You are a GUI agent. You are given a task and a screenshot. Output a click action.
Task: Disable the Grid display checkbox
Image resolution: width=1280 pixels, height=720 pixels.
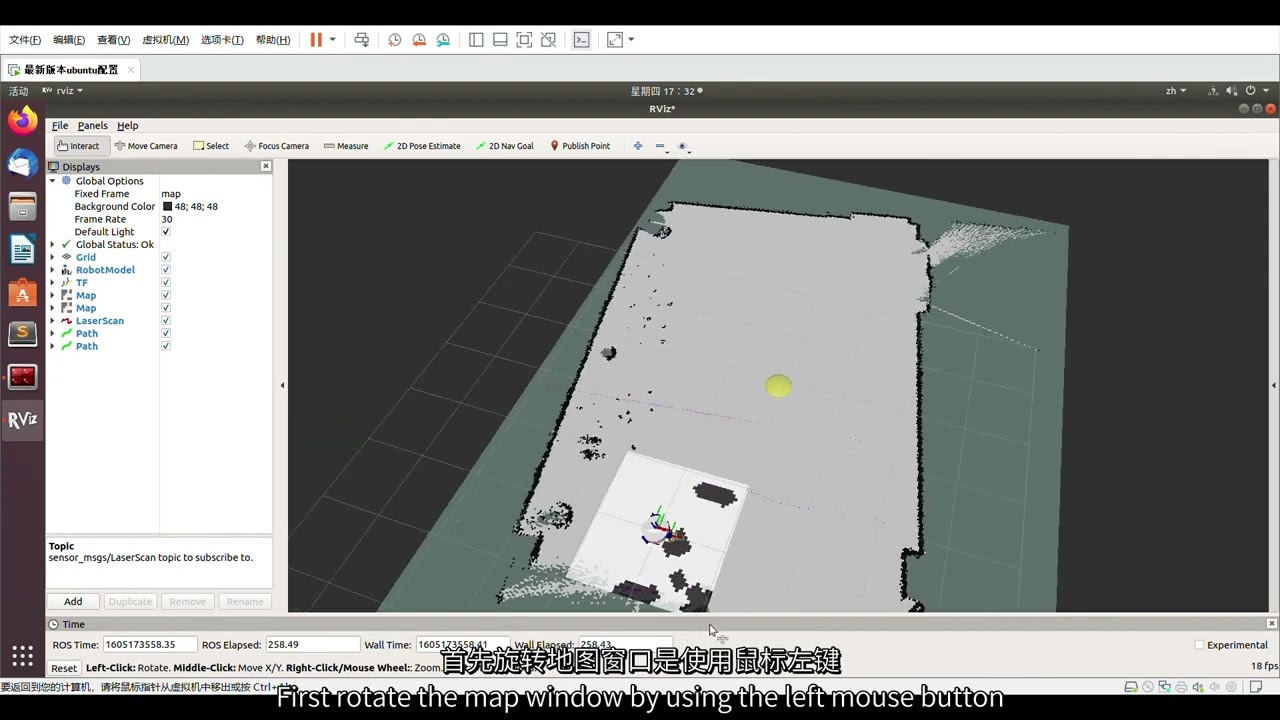[166, 257]
